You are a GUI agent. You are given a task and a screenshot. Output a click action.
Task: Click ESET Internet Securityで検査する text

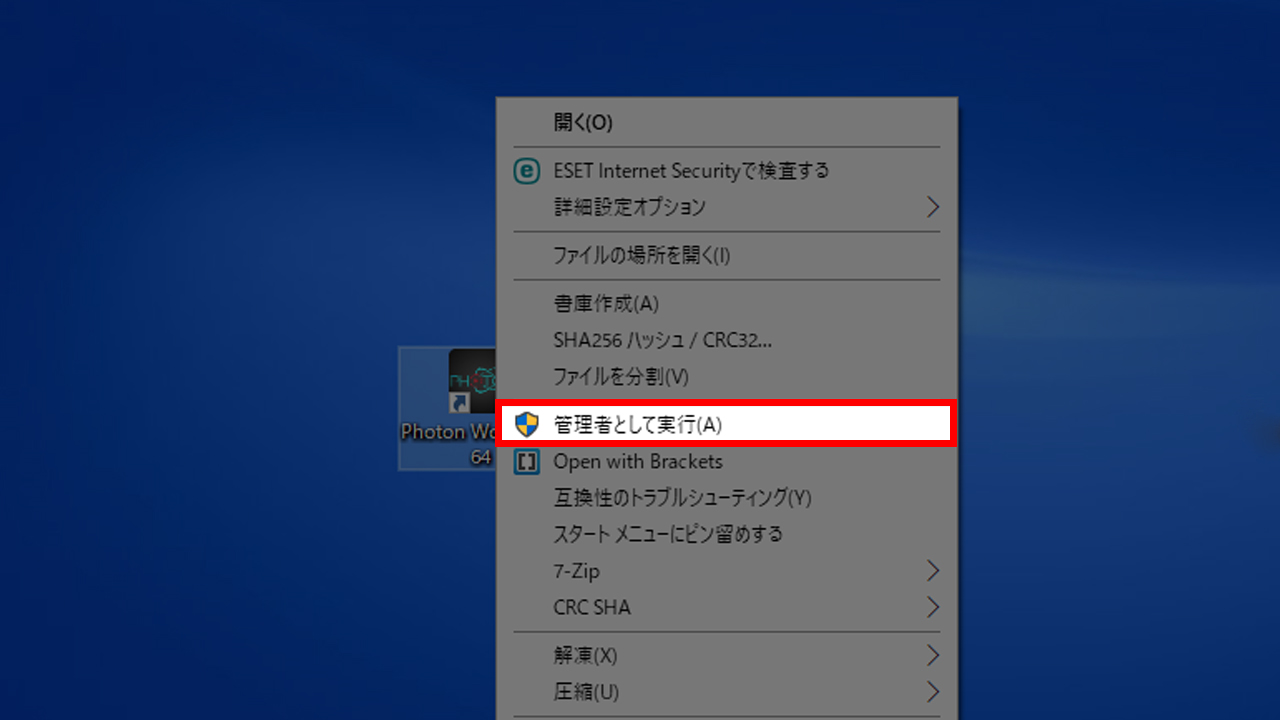click(691, 171)
